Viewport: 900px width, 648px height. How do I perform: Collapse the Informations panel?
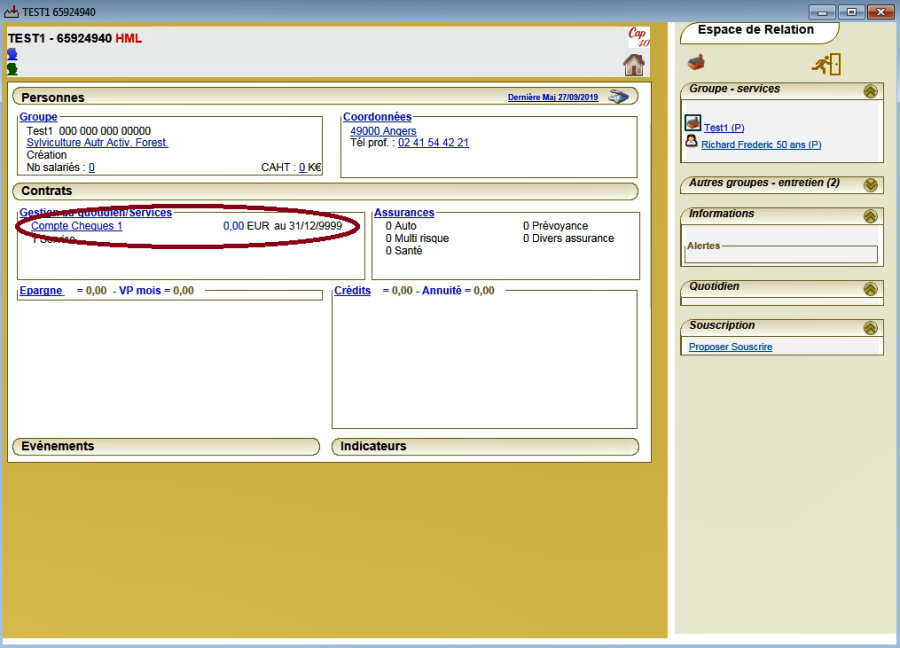coord(870,216)
